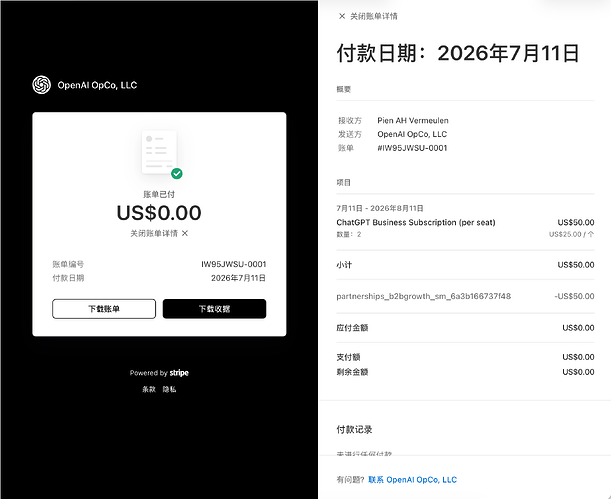Screen dimensions: 611x499
Task: Open the stripe link in the footer
Action: point(179,373)
